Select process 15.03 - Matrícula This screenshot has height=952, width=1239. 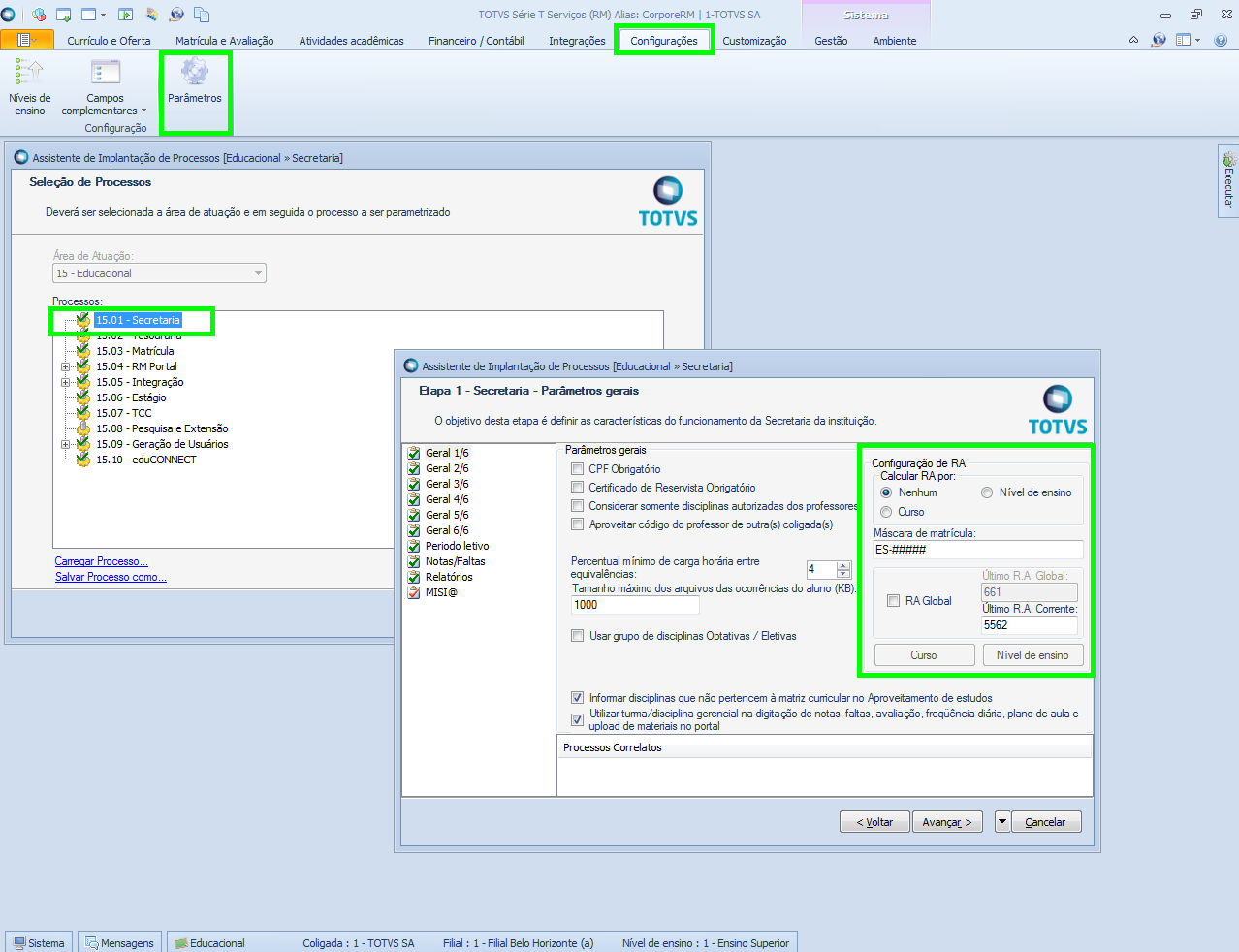pos(135,351)
